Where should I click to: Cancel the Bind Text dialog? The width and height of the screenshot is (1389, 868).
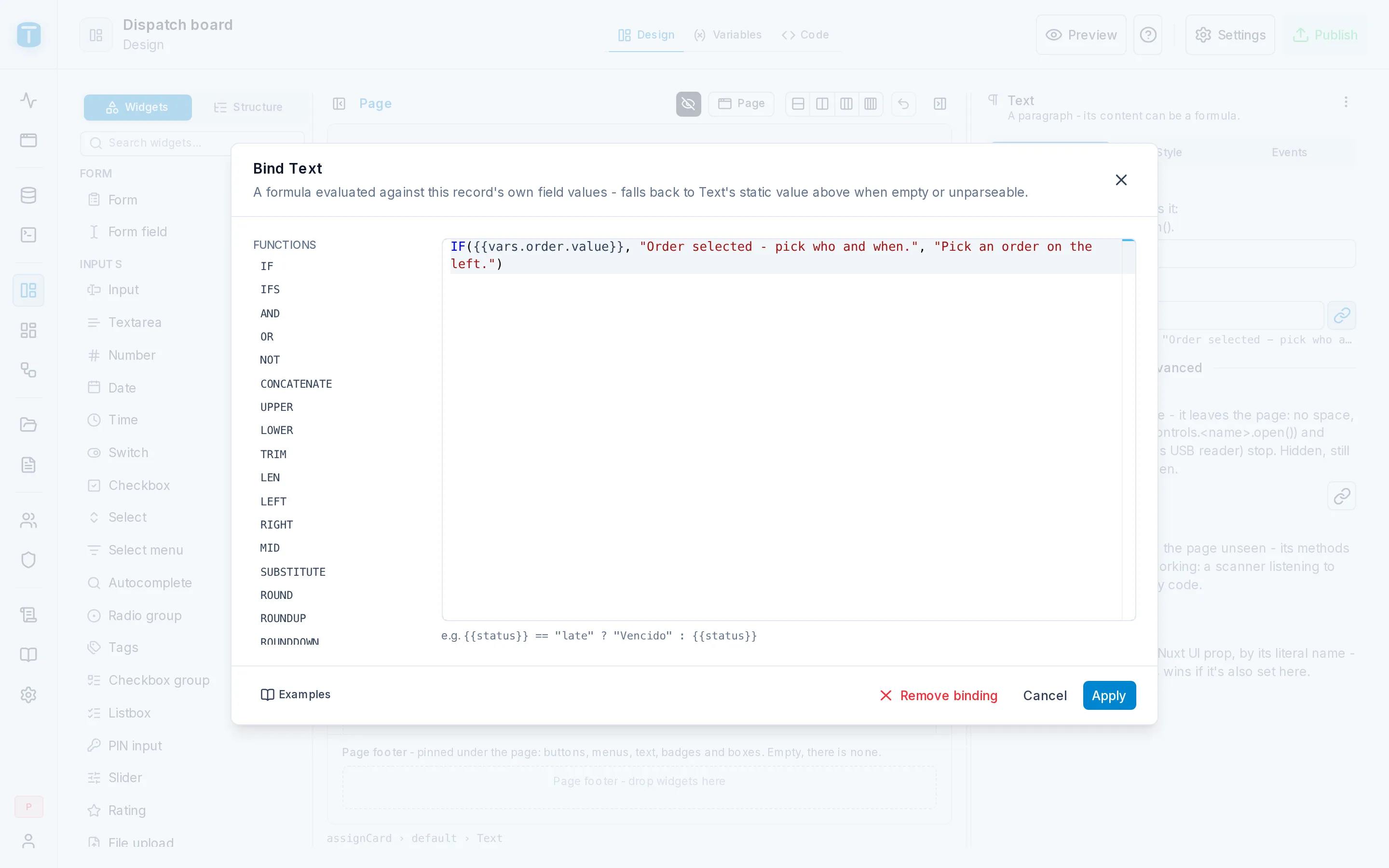[1045, 695]
